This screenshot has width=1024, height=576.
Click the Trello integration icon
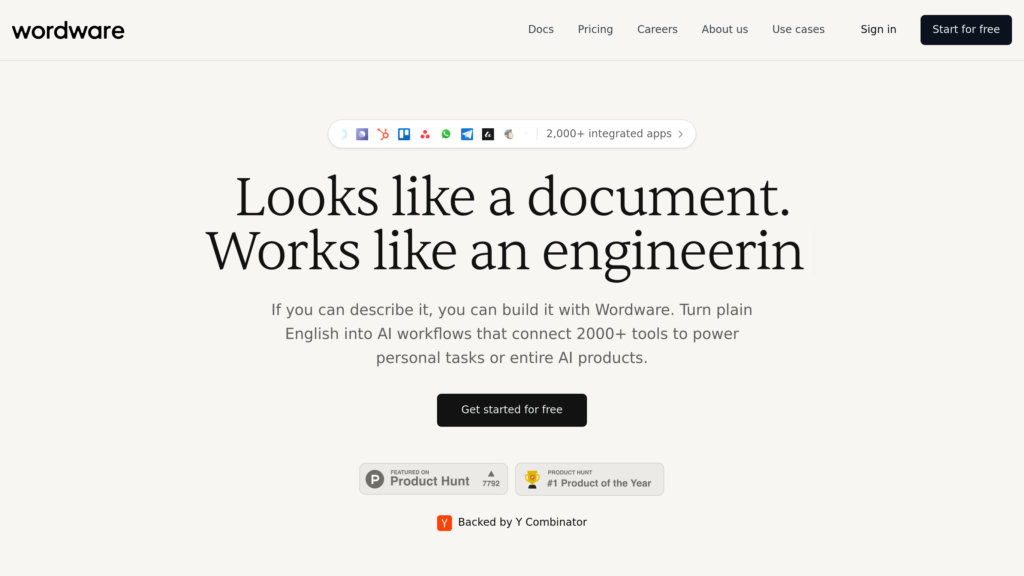404,134
